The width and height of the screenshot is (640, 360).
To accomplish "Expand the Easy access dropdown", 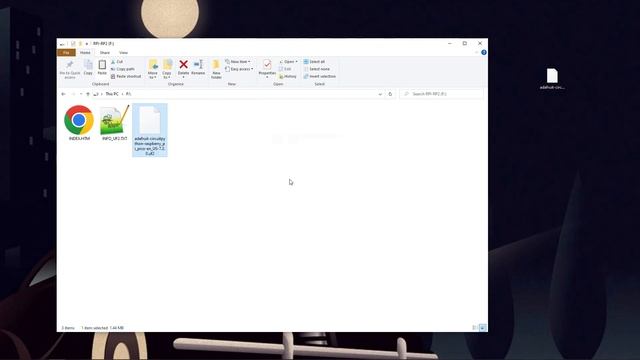I will 239,69.
